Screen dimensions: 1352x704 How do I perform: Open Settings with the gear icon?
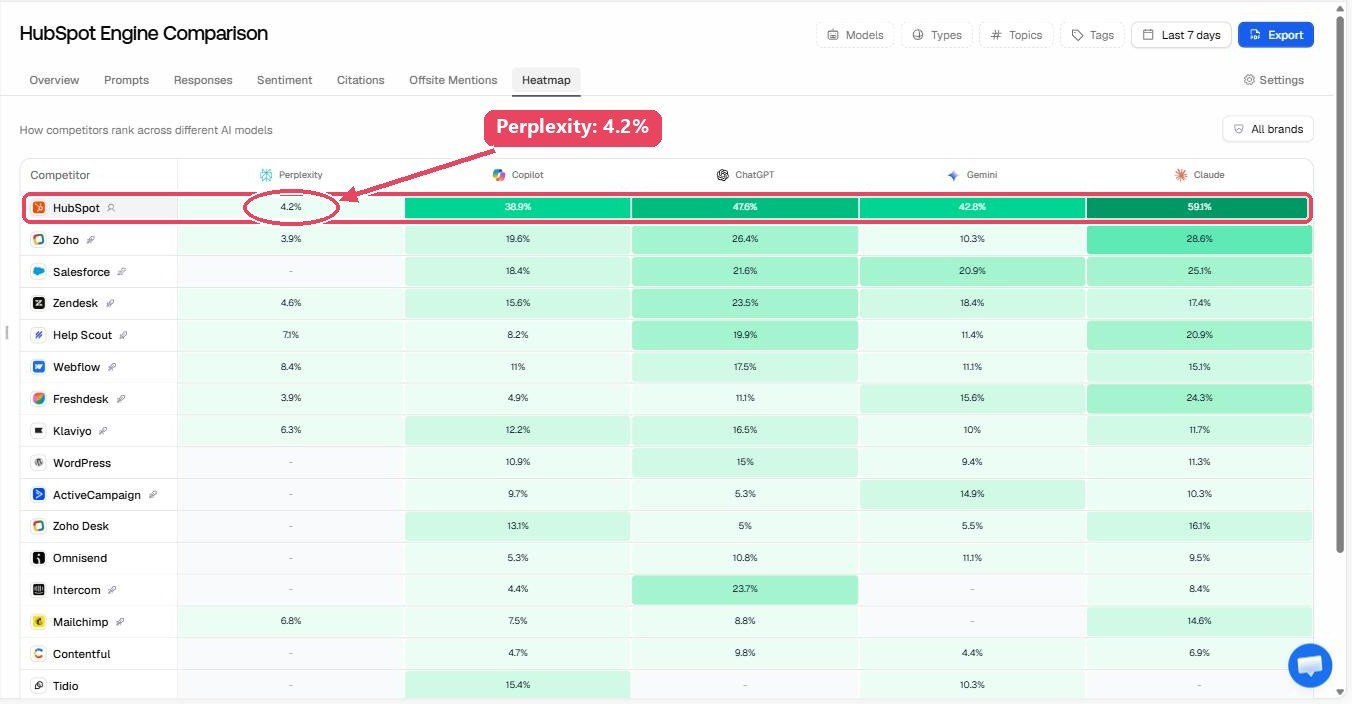[x=1274, y=80]
